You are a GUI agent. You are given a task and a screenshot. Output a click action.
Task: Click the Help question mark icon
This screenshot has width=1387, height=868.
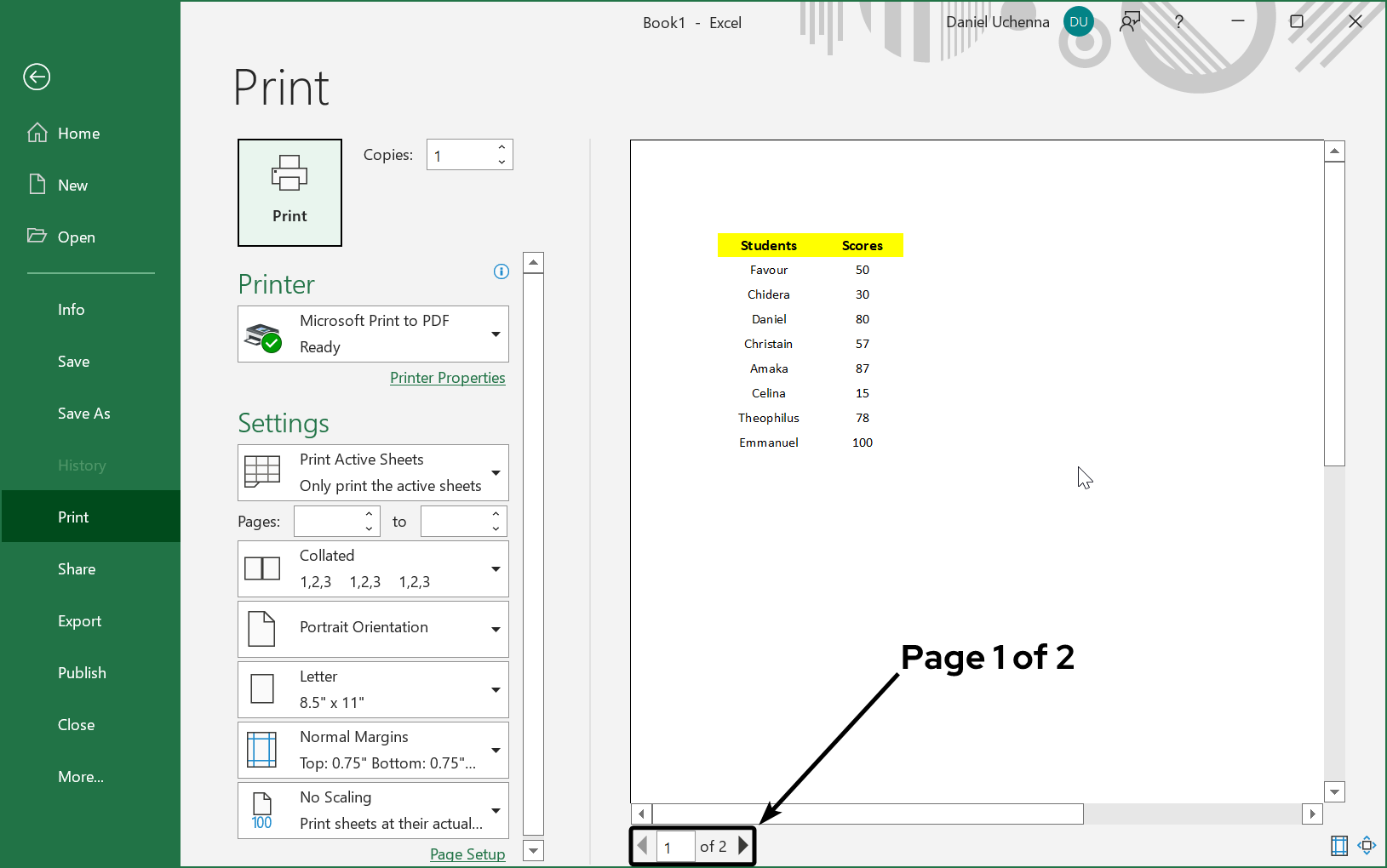(1178, 22)
